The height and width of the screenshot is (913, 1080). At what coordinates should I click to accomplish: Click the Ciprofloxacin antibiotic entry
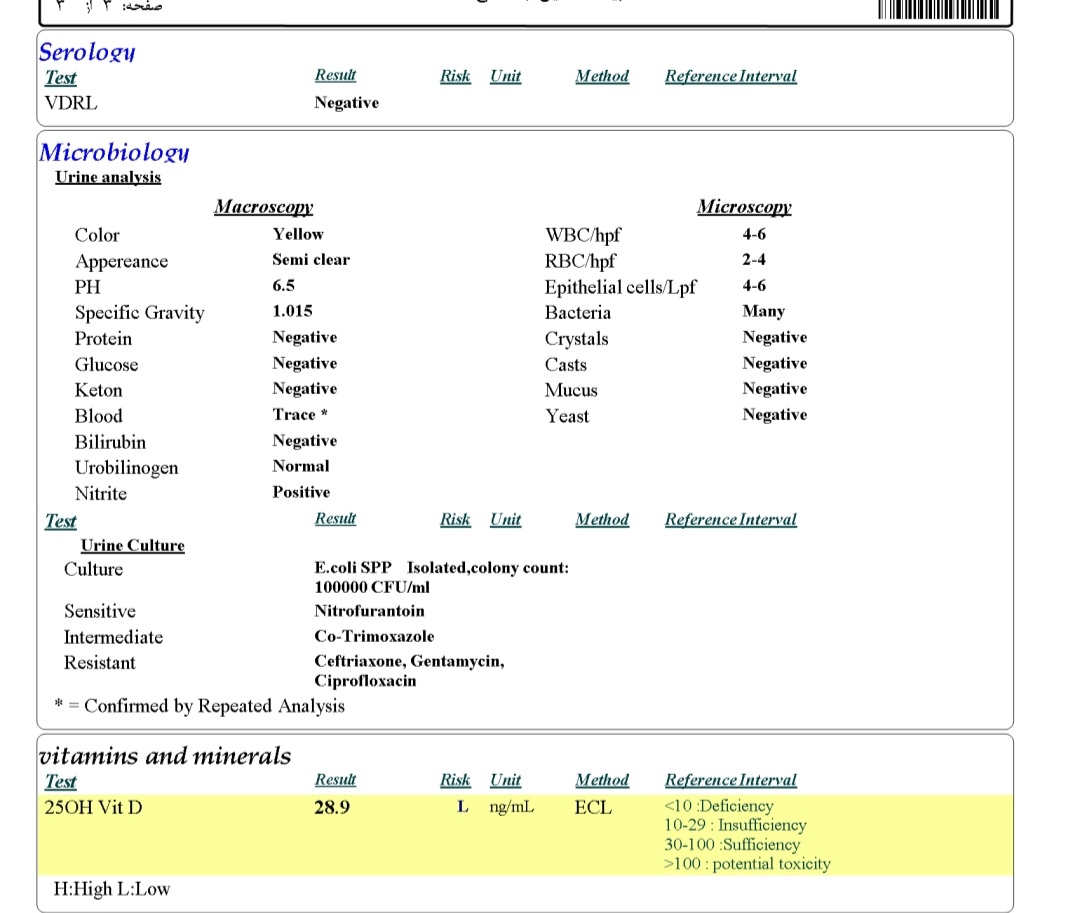(x=365, y=681)
